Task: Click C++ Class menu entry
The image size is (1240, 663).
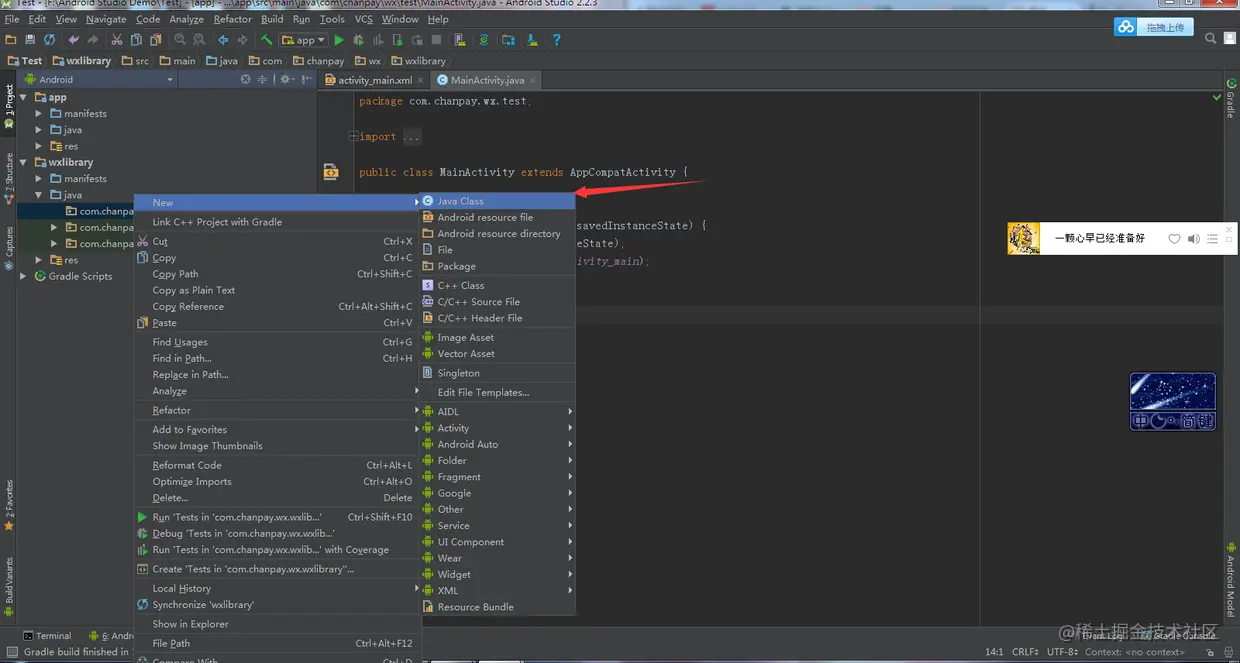Action: tap(497, 285)
